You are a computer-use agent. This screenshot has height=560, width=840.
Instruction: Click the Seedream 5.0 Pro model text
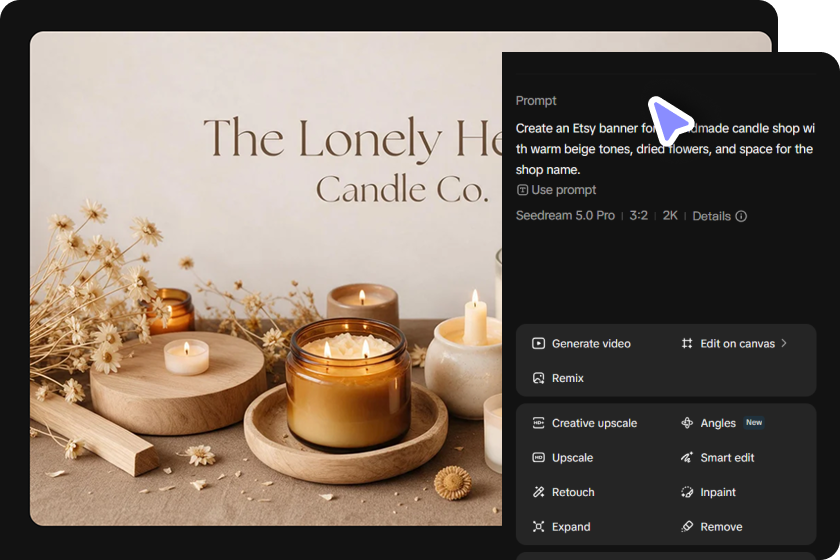click(x=565, y=215)
